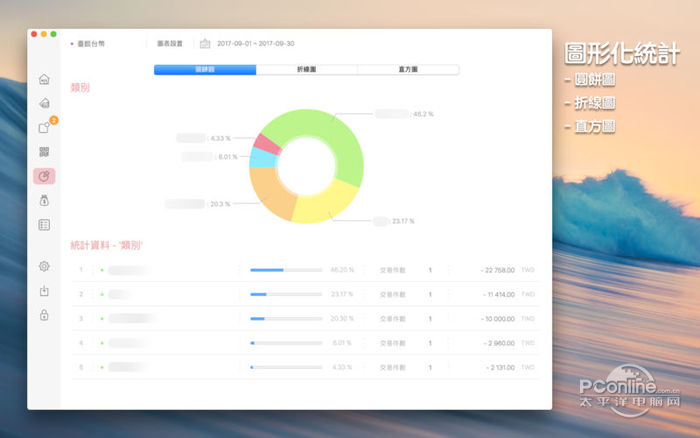Open the ledger list icon in sidebar
The image size is (700, 438).
click(x=44, y=225)
